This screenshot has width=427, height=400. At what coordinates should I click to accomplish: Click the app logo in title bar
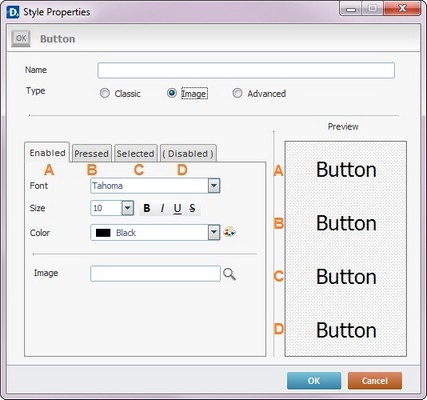click(x=13, y=12)
